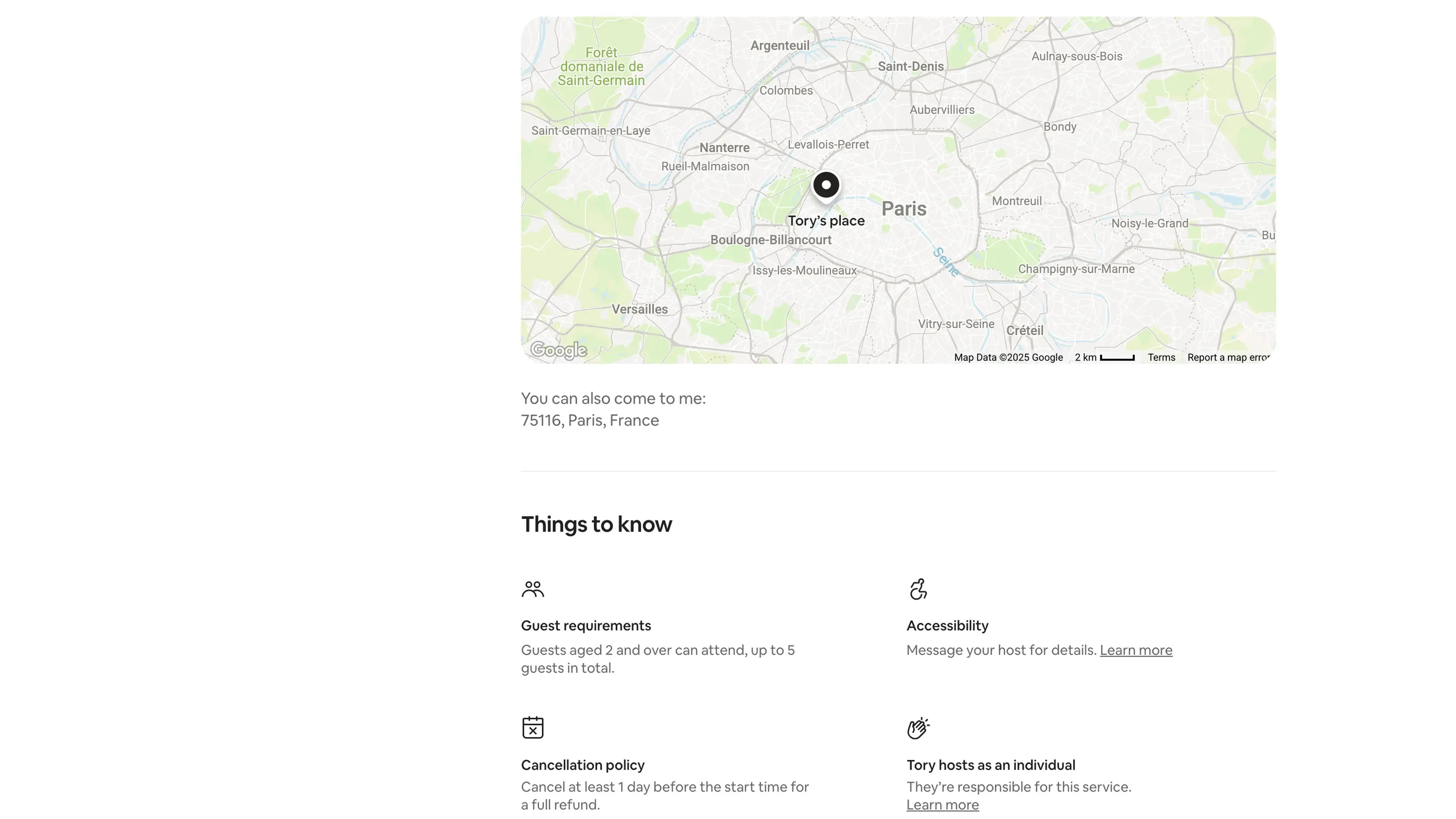
Task: Click the Seine river label
Action: point(946,262)
